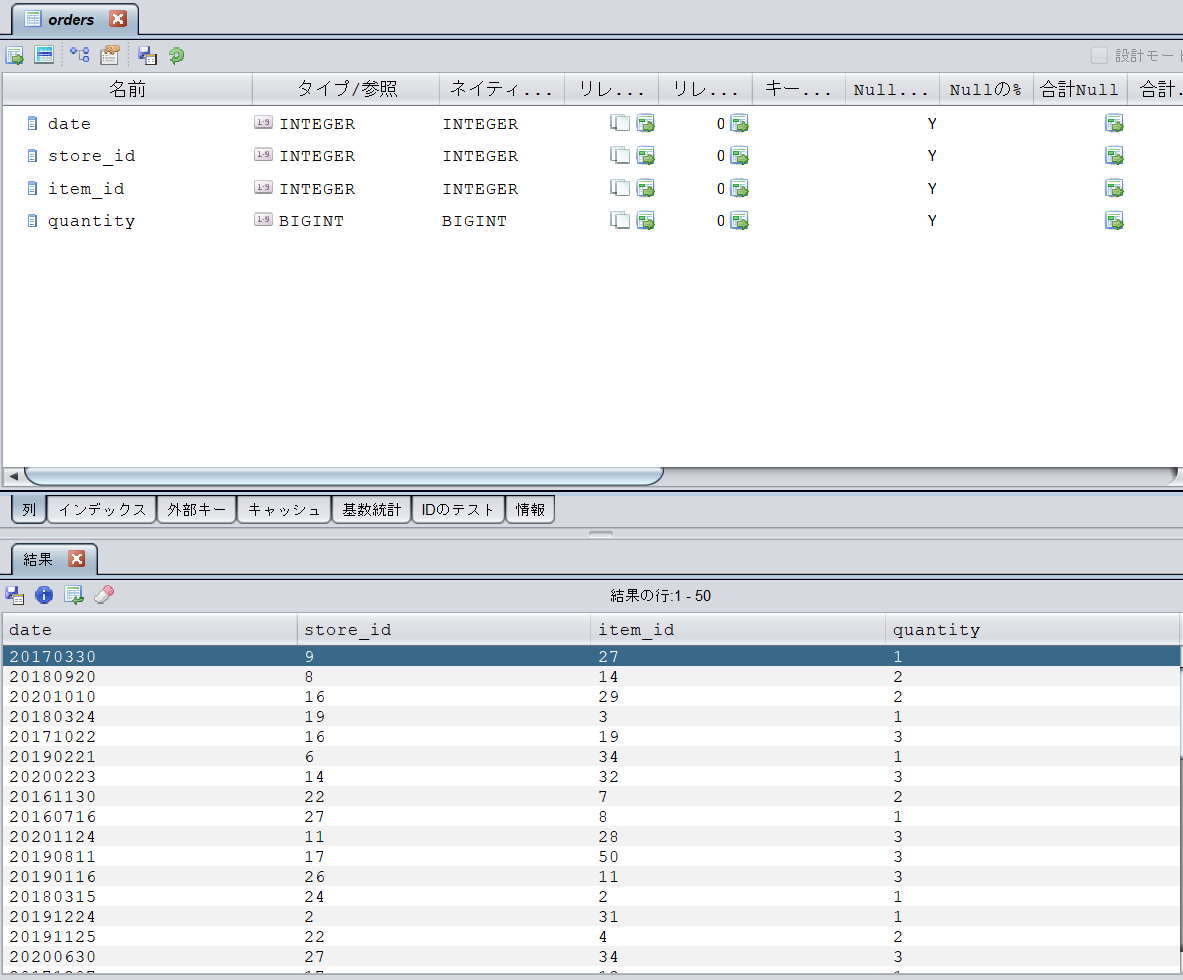Click the arrow icon next to 0 in quantity row
Screen dimensions: 1183x980
[739, 220]
